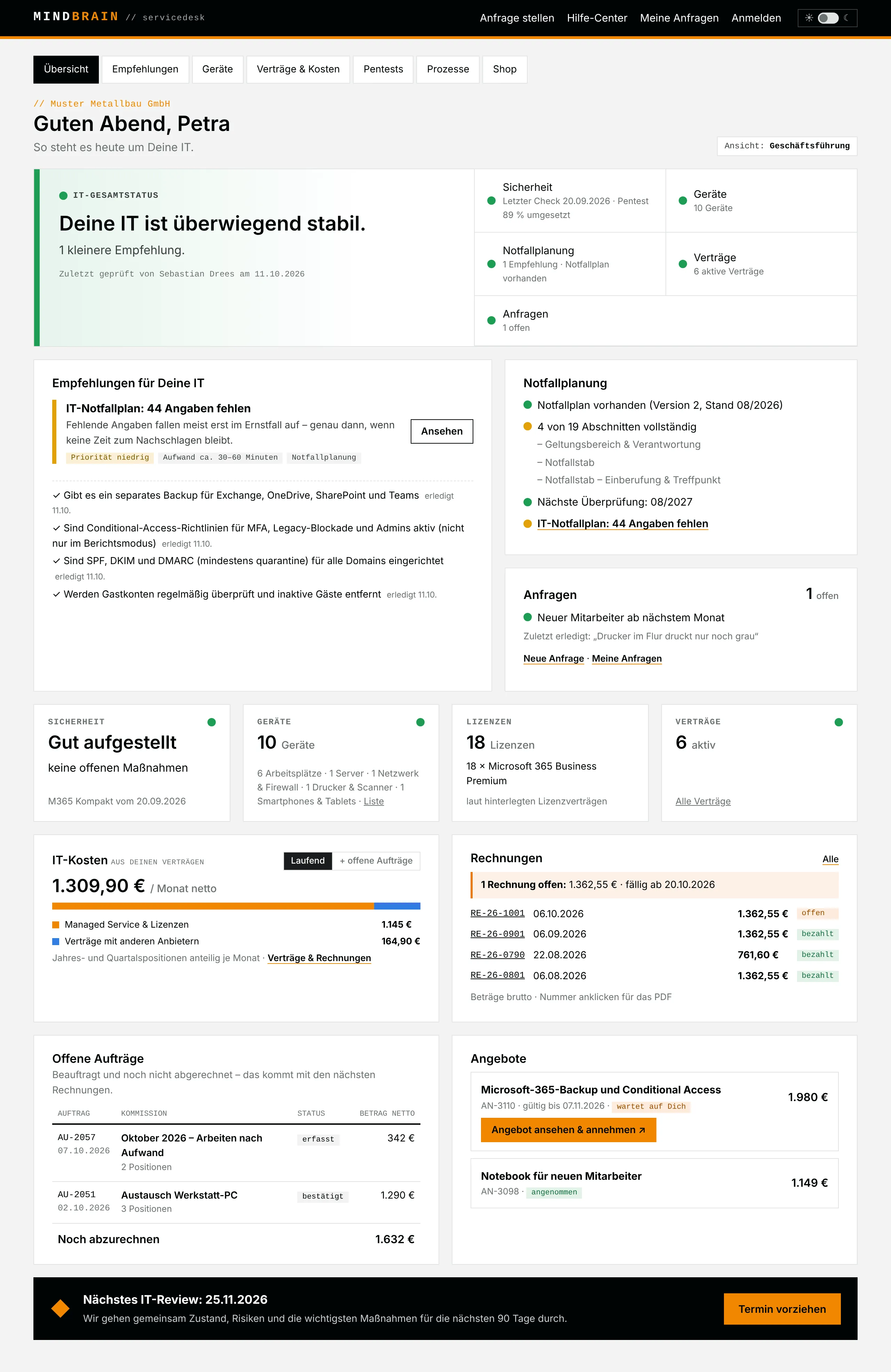This screenshot has width=891, height=1372.
Task: Click the orange diamond icon beside IT-Review
Action: click(x=61, y=1308)
